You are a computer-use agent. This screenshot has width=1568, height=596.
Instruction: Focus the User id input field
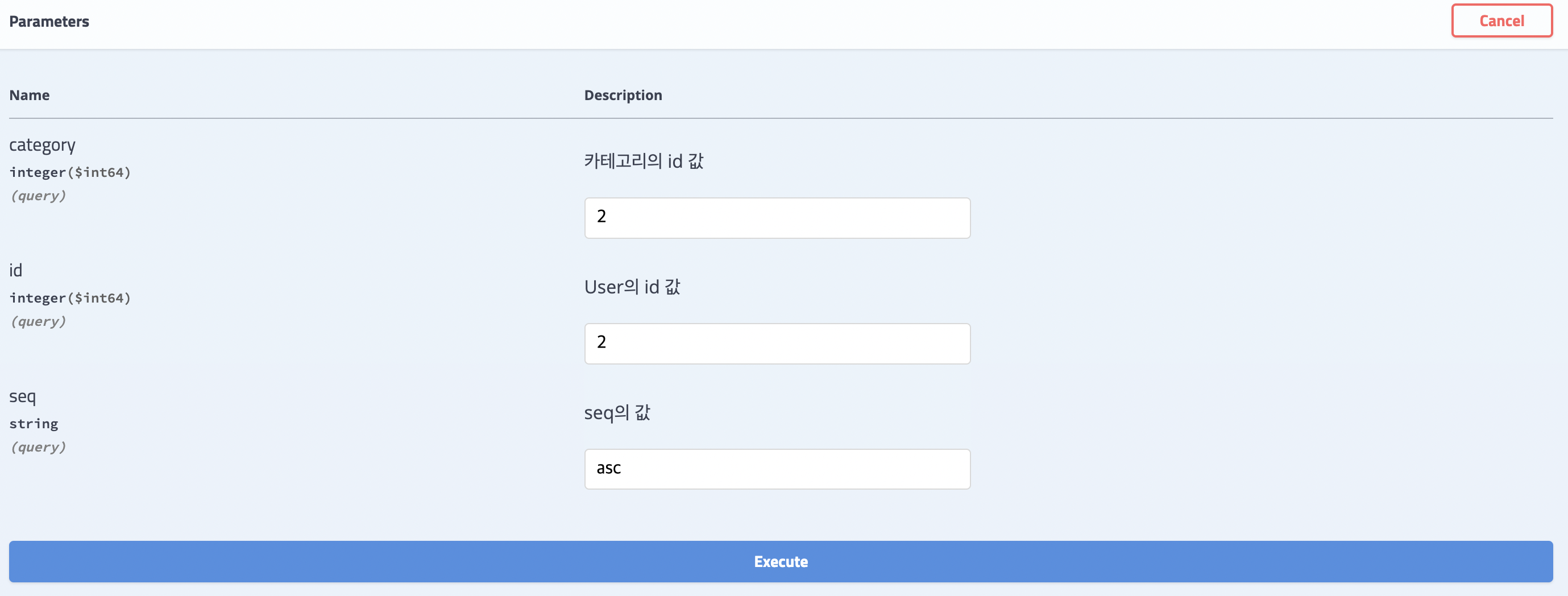click(777, 343)
